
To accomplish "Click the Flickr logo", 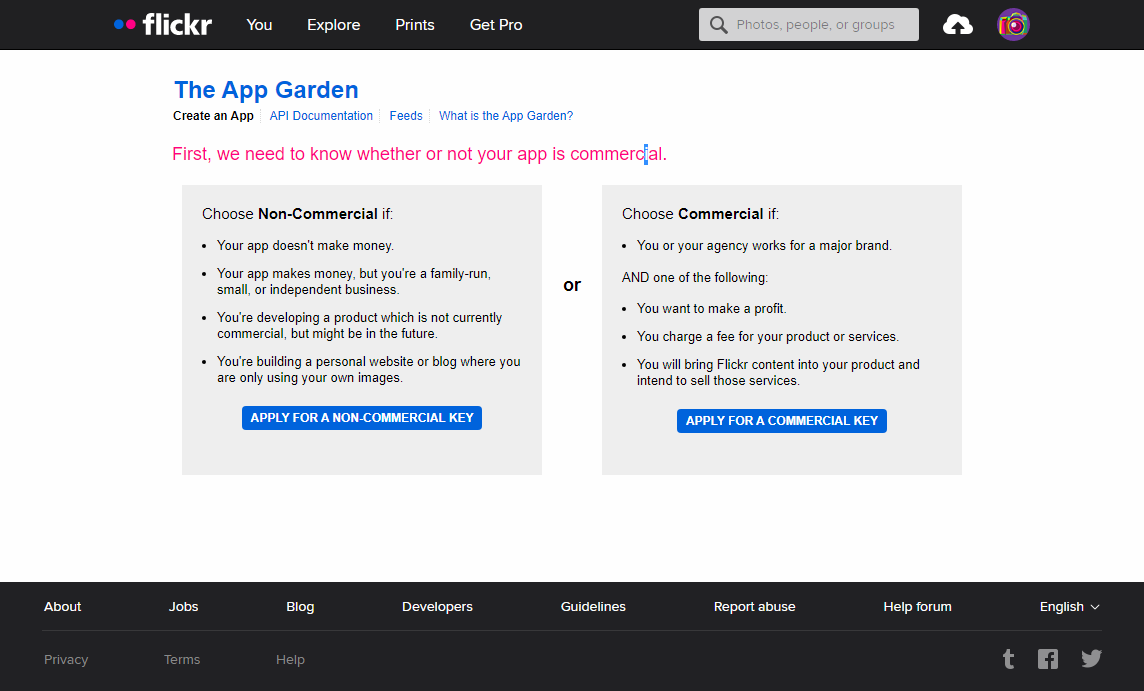I will pyautogui.click(x=163, y=24).
